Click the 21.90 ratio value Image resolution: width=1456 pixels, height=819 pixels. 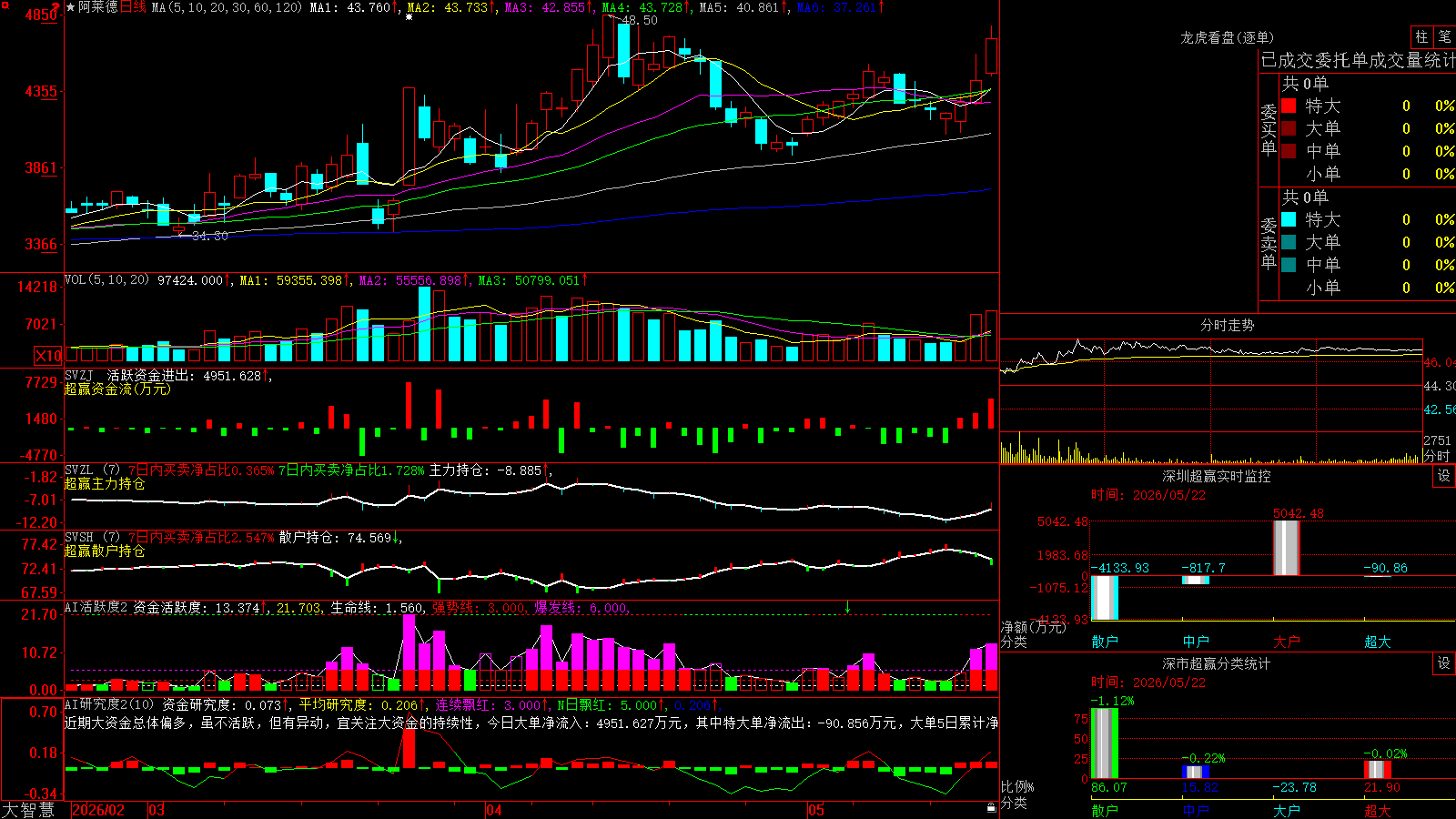(x=1382, y=787)
